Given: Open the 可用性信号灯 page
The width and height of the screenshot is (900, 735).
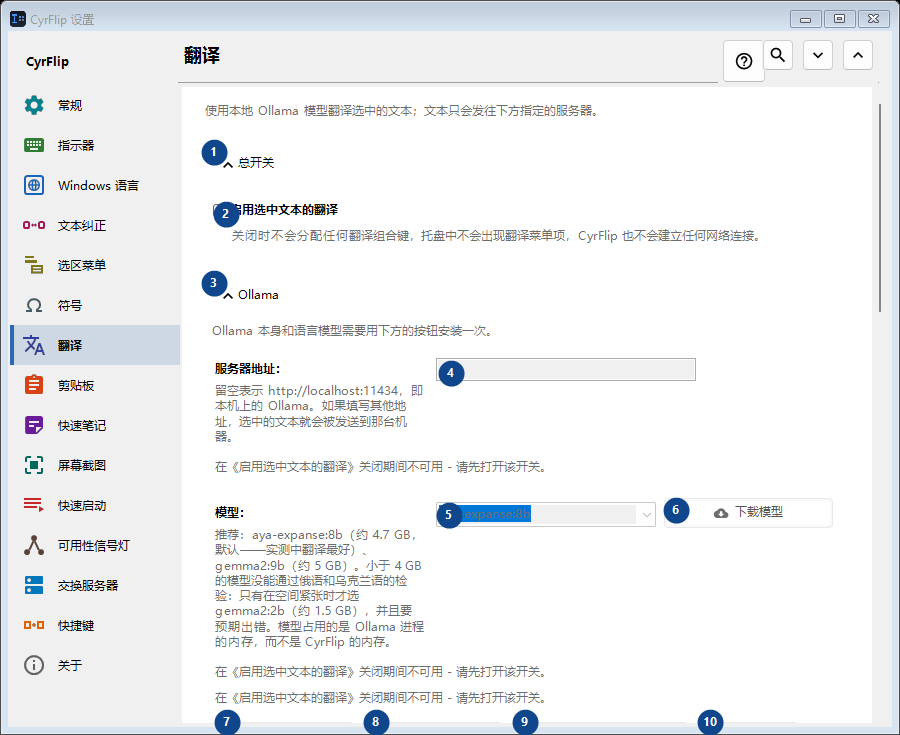Looking at the screenshot, I should point(95,545).
